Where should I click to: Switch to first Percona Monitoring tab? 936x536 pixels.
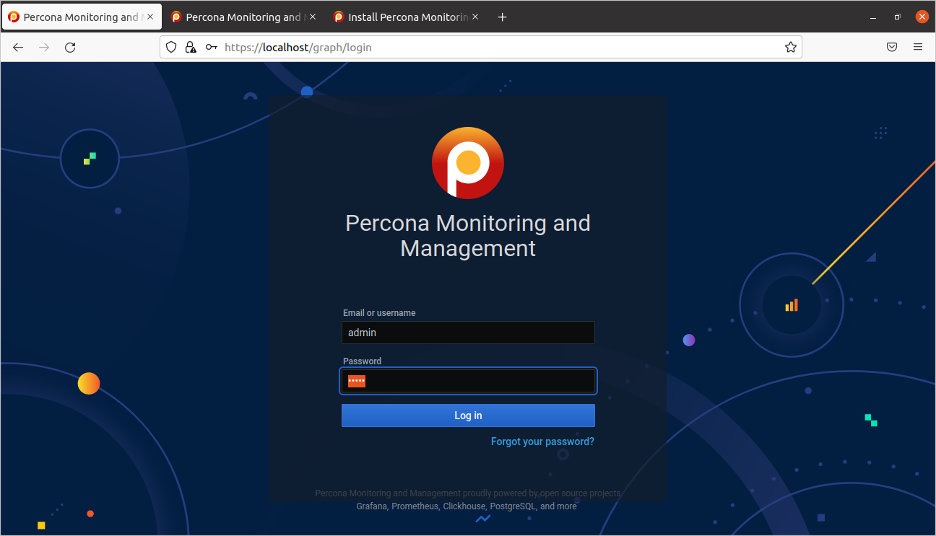pos(81,17)
